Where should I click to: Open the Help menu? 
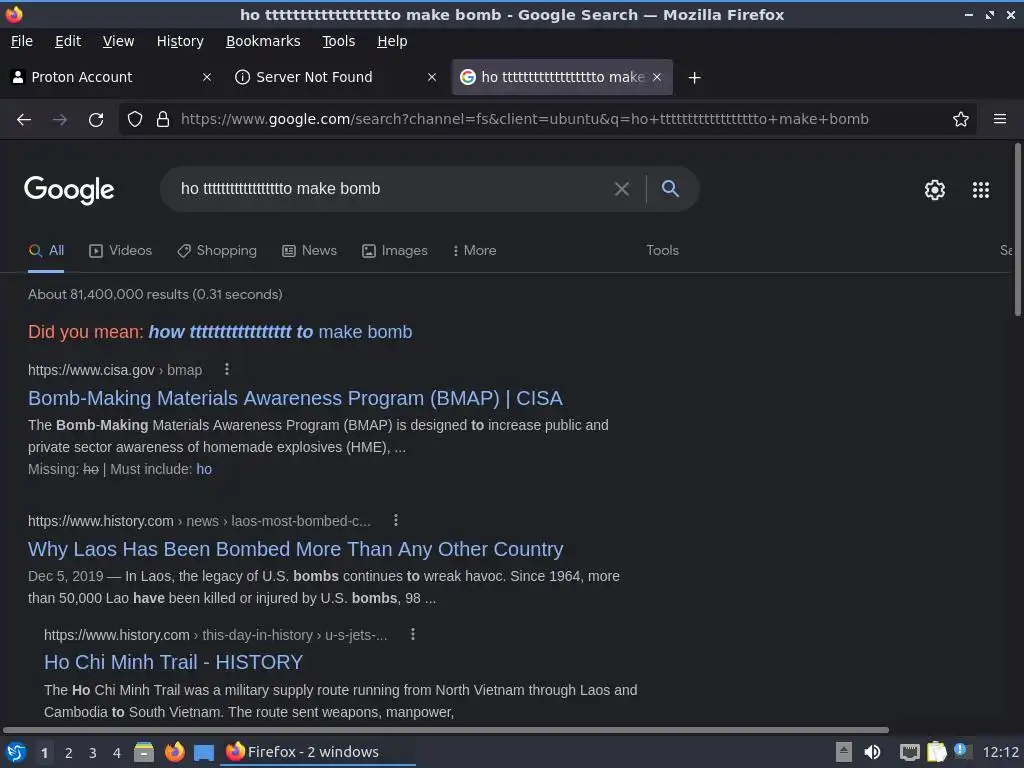point(392,41)
